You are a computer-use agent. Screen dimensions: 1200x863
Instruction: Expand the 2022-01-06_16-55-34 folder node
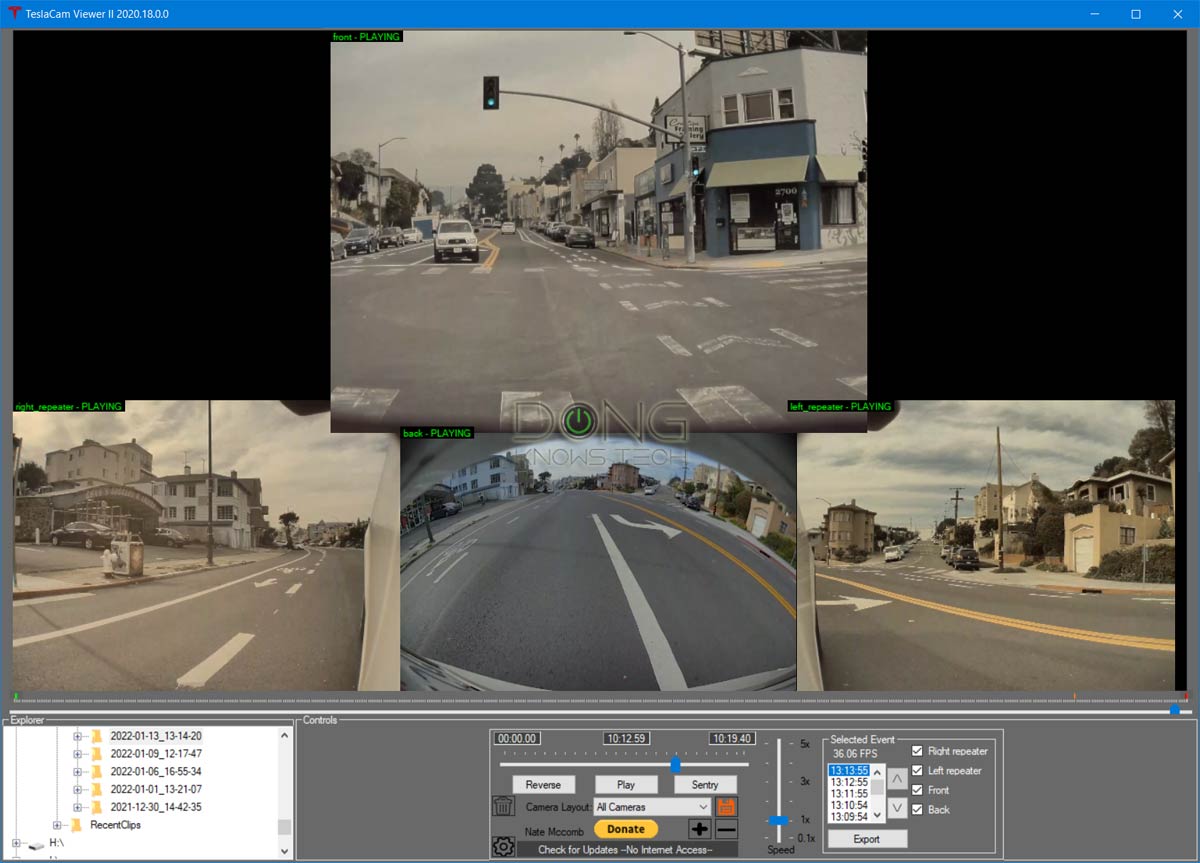pyautogui.click(x=77, y=772)
